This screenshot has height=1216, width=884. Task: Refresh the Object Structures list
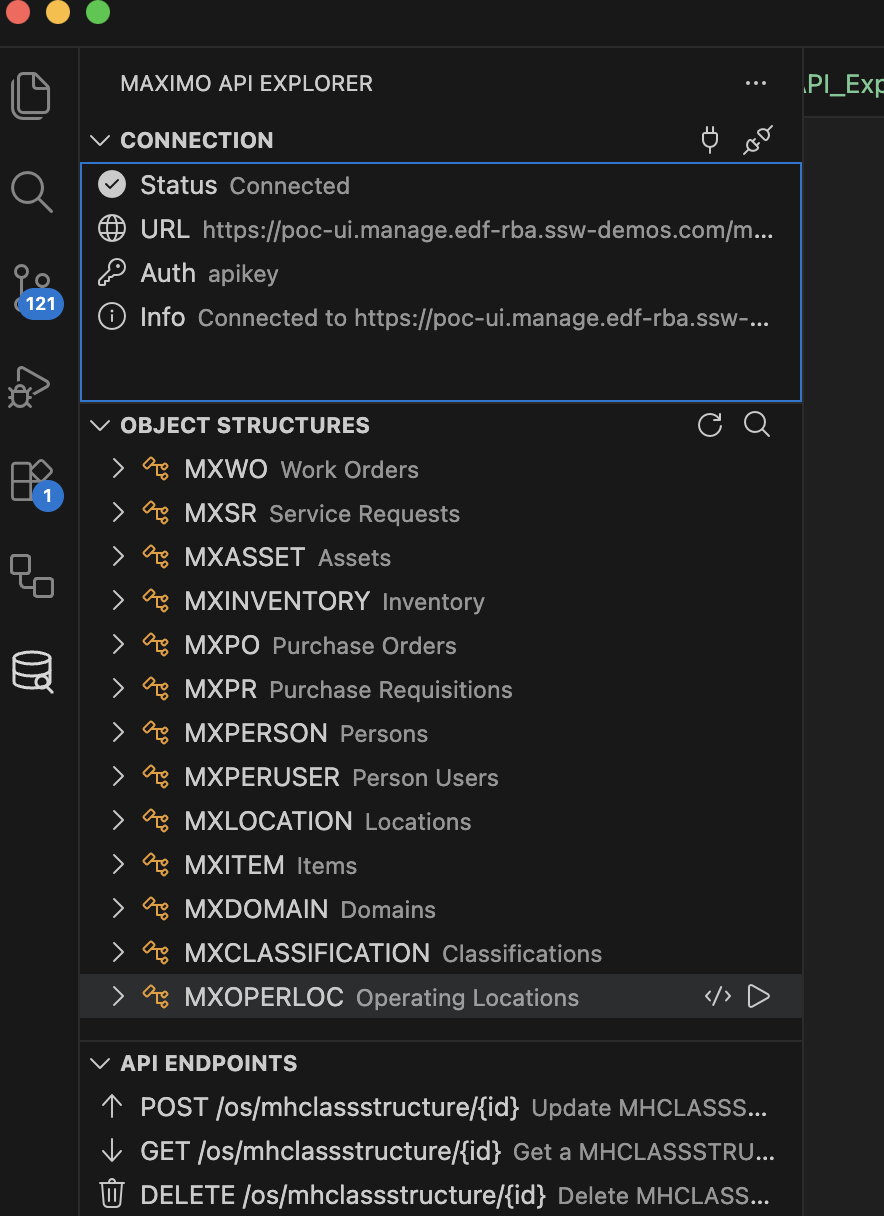710,425
